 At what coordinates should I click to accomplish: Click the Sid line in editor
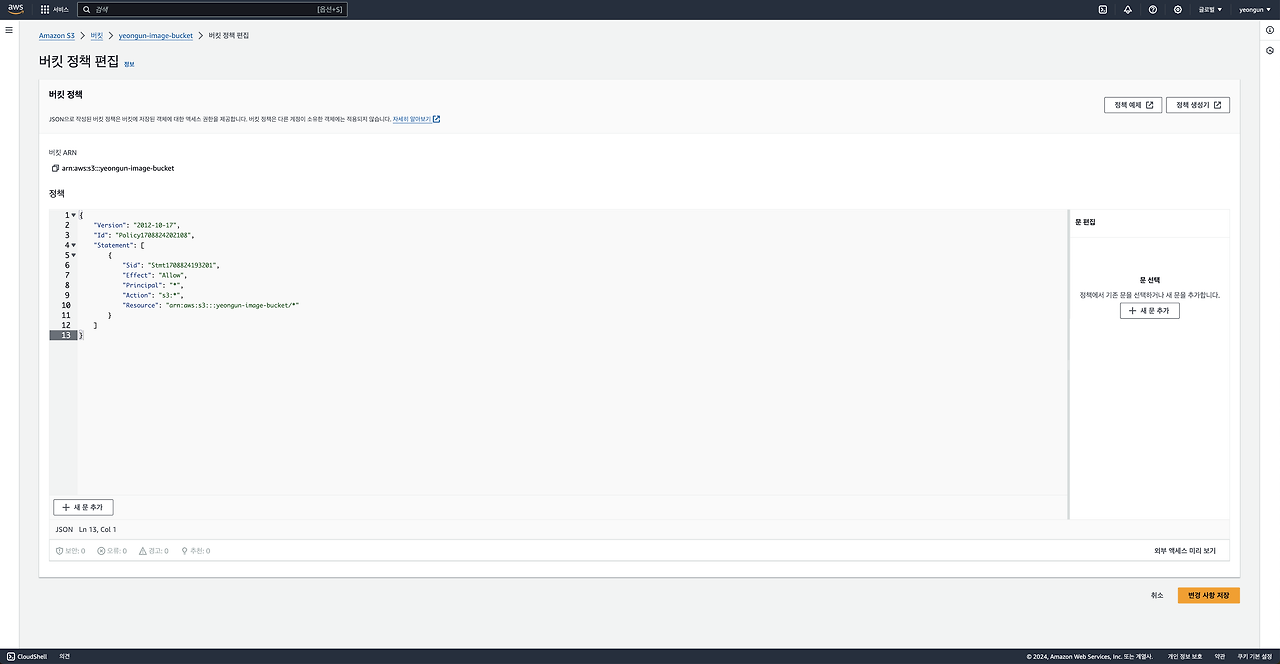click(171, 265)
